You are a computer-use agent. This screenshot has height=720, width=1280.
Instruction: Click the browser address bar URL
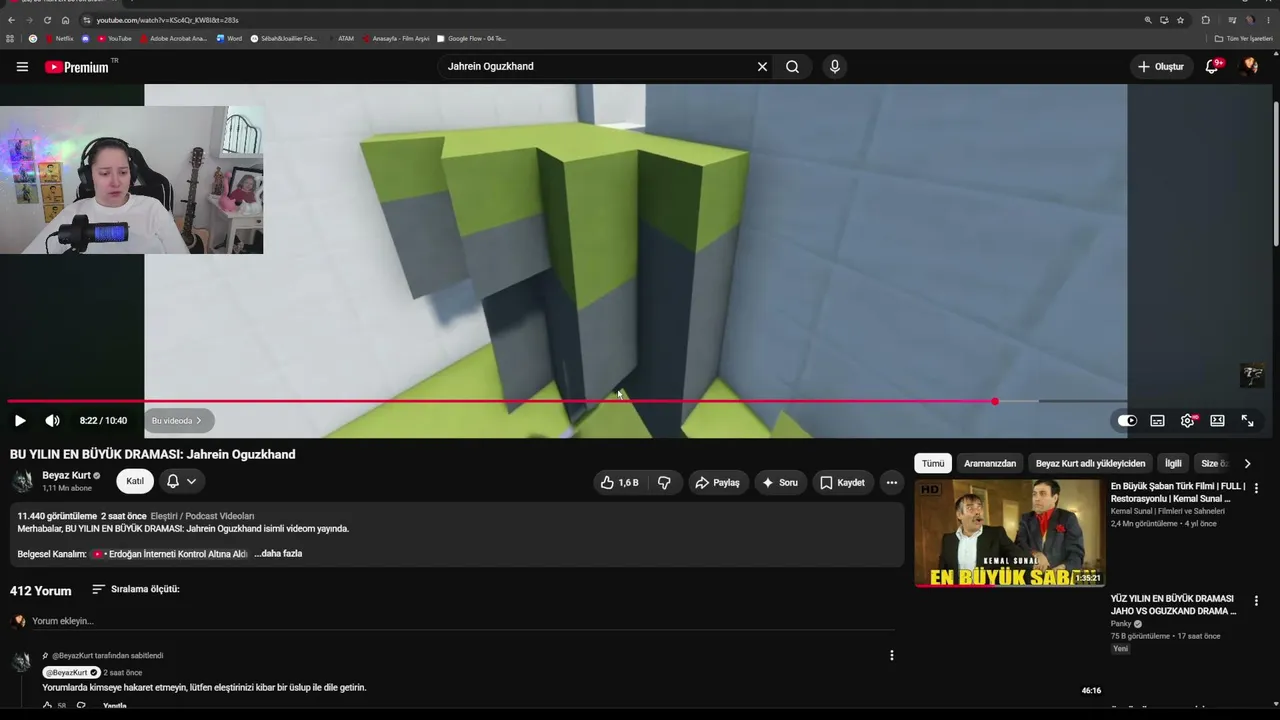(x=167, y=20)
